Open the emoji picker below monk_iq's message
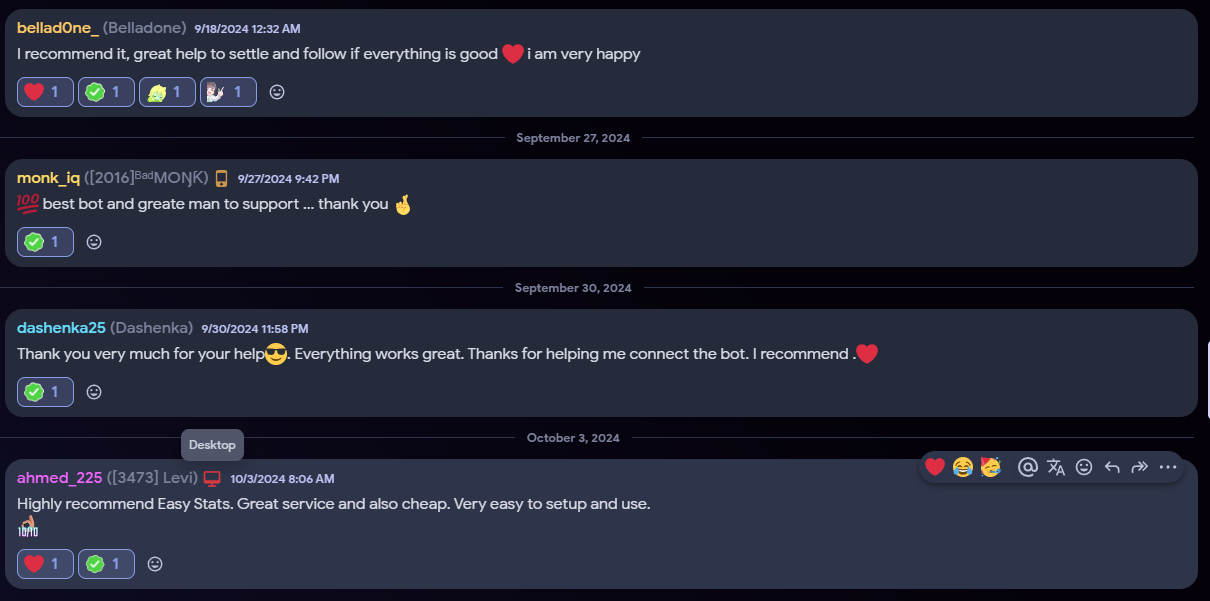Screen dimensions: 1210x601 (94, 242)
